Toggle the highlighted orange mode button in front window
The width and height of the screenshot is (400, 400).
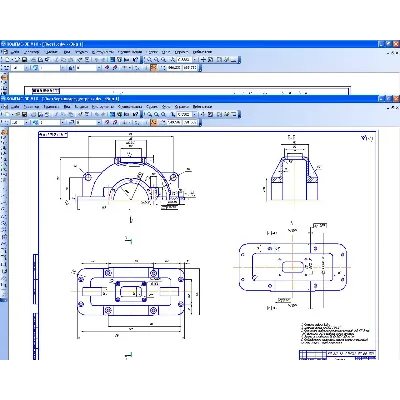click(x=154, y=122)
